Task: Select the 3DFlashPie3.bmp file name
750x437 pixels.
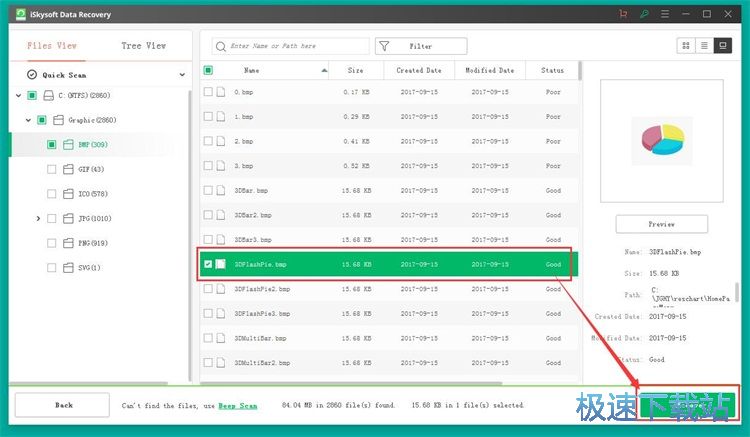Action: pos(262,314)
